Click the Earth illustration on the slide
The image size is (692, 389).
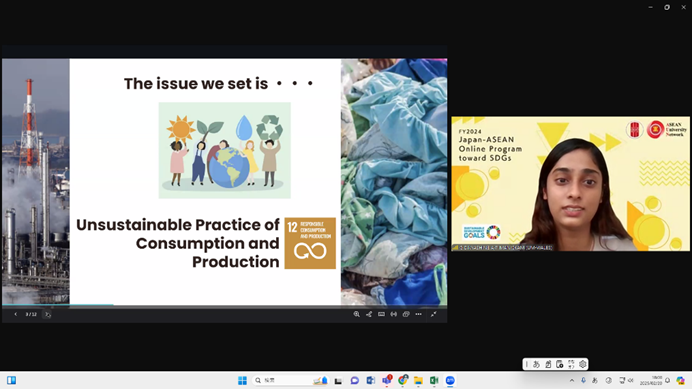[x=229, y=167]
